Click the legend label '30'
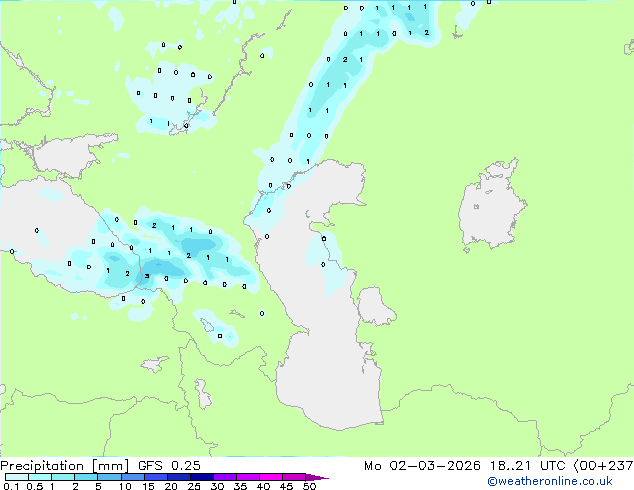Screen dimensions: 634x490 coord(217,486)
